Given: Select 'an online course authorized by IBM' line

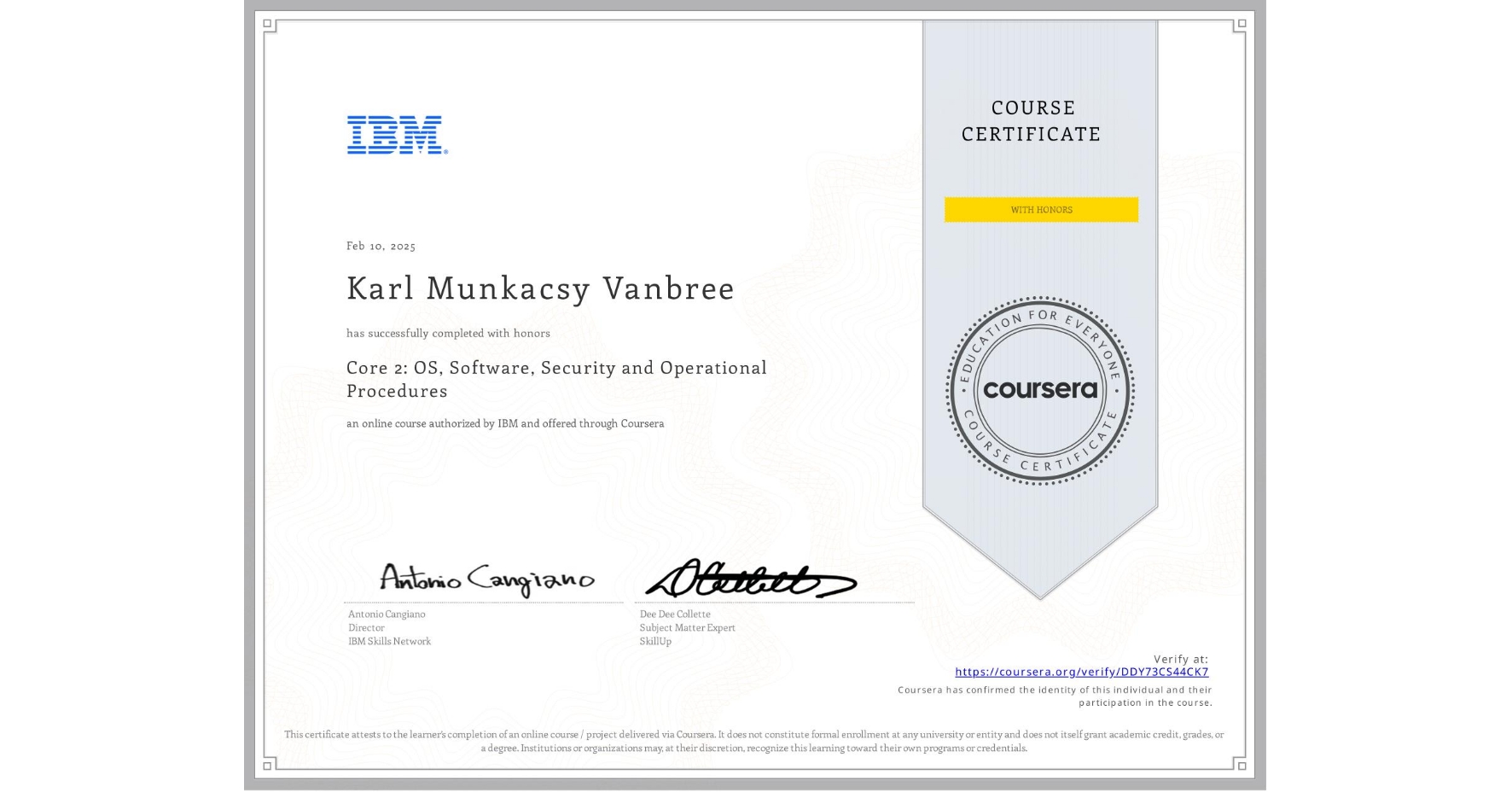Looking at the screenshot, I should coord(505,423).
